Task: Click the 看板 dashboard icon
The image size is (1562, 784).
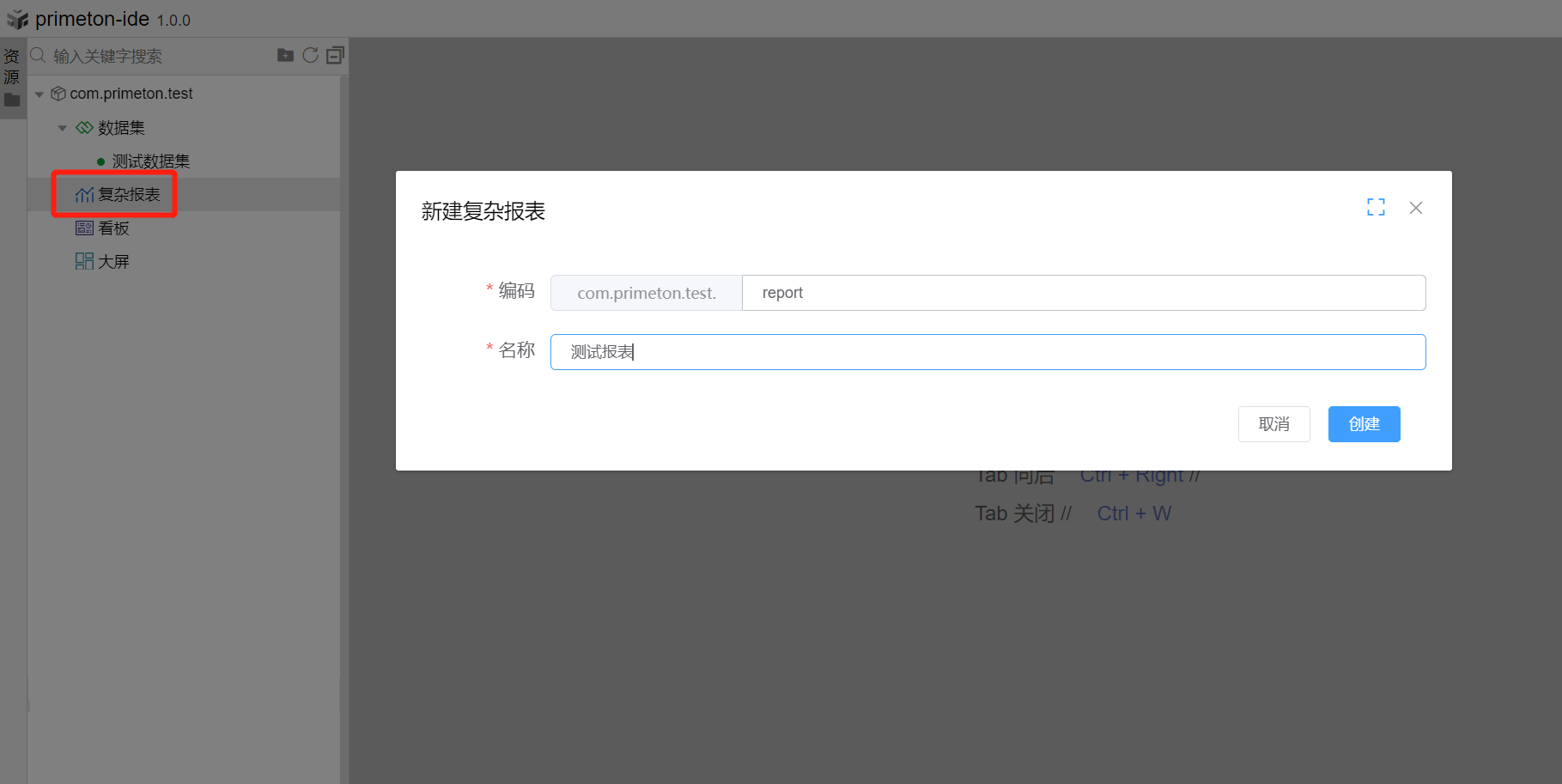Action: click(x=84, y=228)
